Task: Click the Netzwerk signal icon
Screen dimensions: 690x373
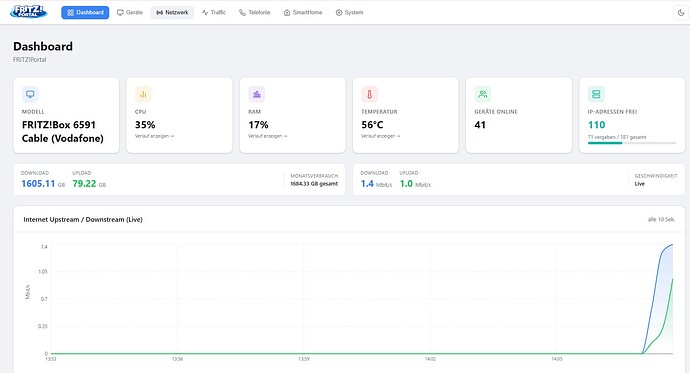Action: 160,13
